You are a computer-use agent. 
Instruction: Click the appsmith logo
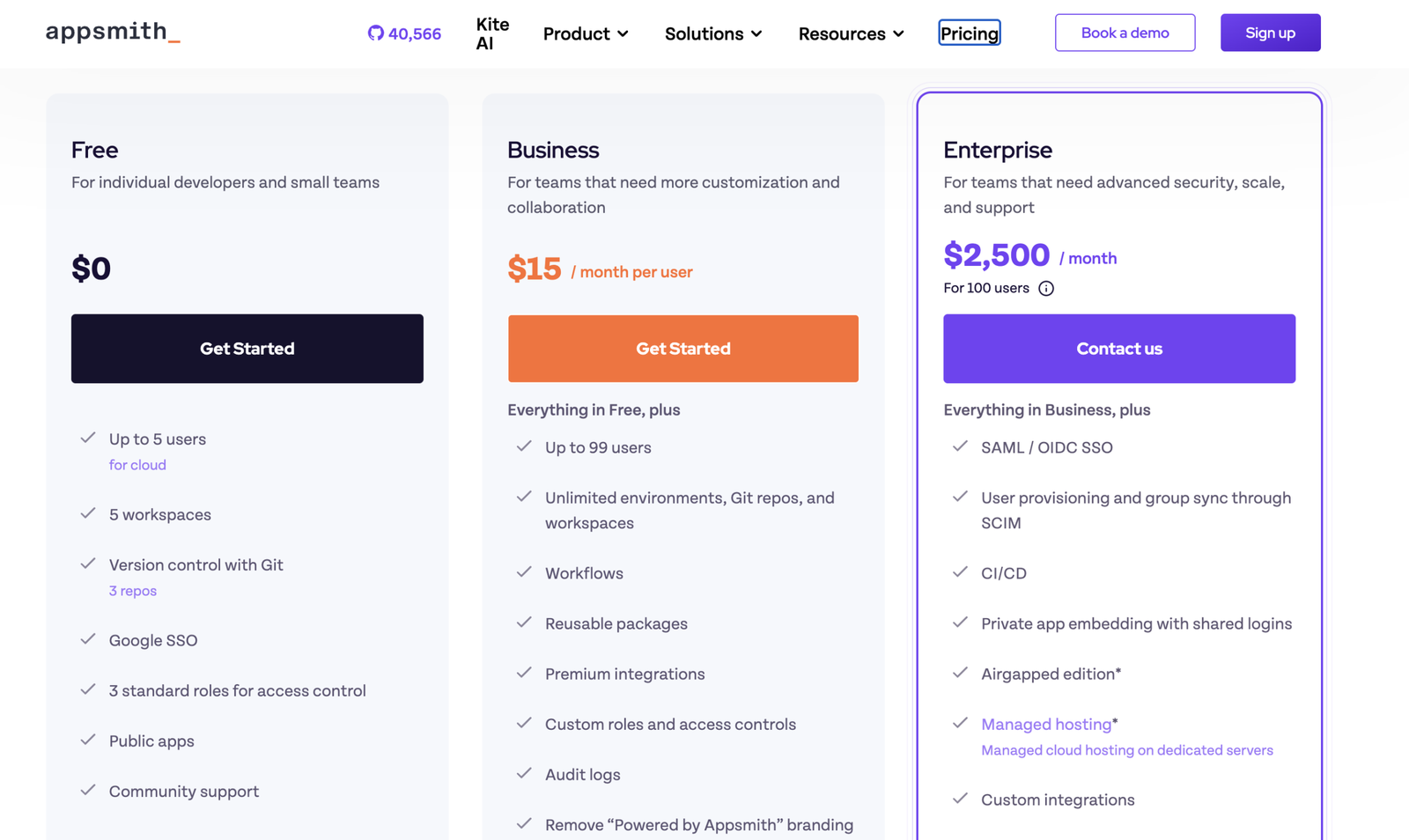pyautogui.click(x=113, y=33)
